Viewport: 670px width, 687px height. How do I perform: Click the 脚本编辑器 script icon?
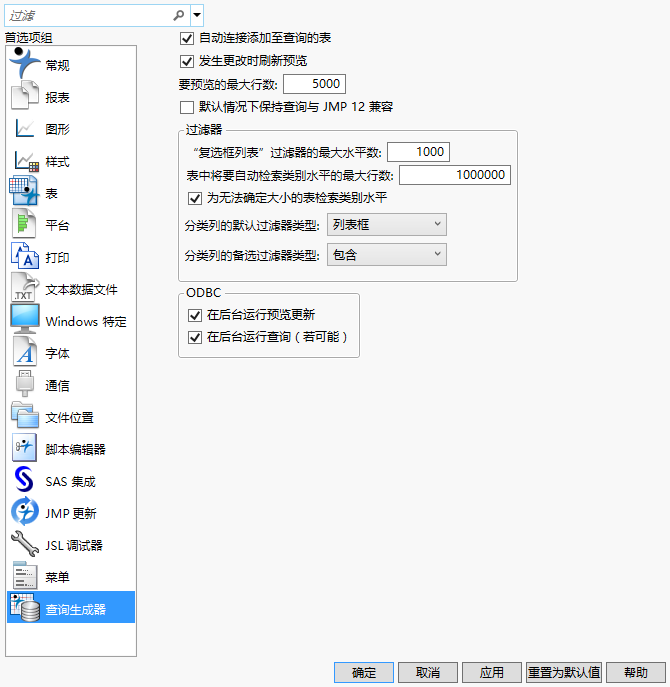pos(24,447)
